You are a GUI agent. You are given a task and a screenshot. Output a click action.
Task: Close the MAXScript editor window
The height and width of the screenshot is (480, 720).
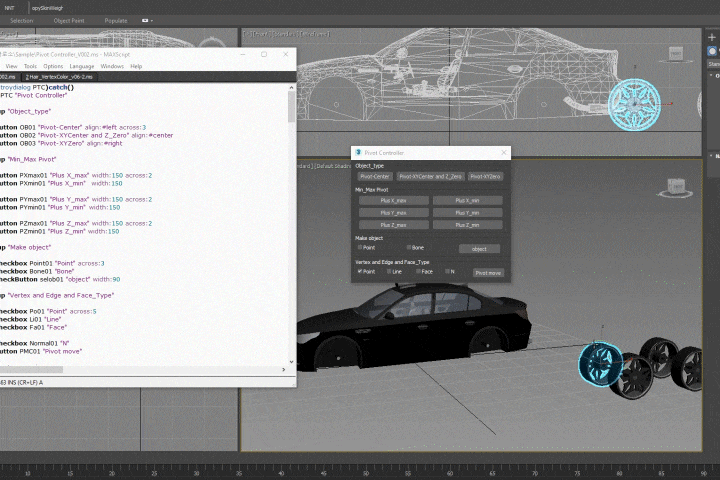[x=286, y=54]
